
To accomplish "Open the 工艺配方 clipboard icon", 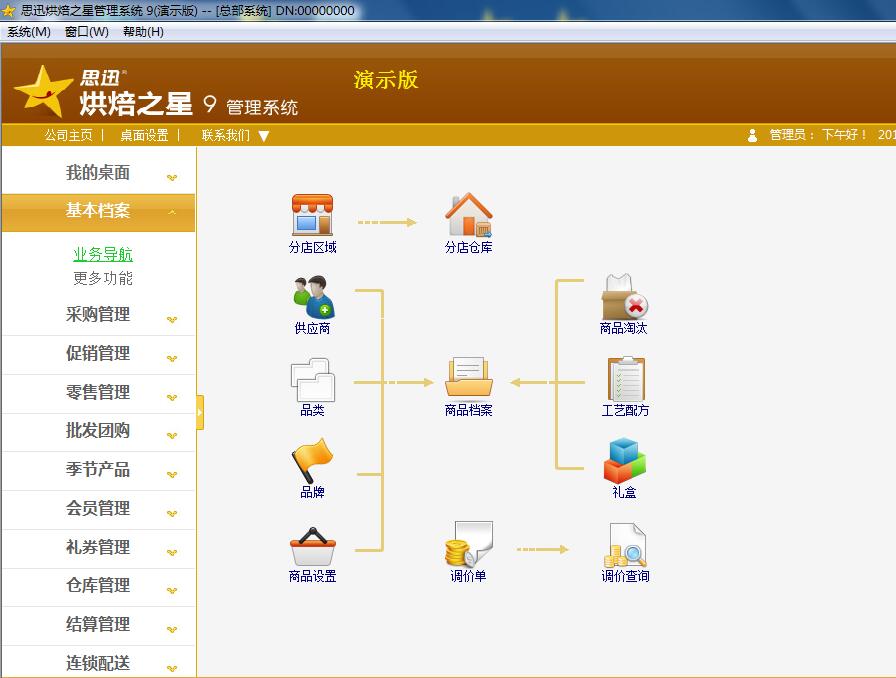I will (x=626, y=378).
